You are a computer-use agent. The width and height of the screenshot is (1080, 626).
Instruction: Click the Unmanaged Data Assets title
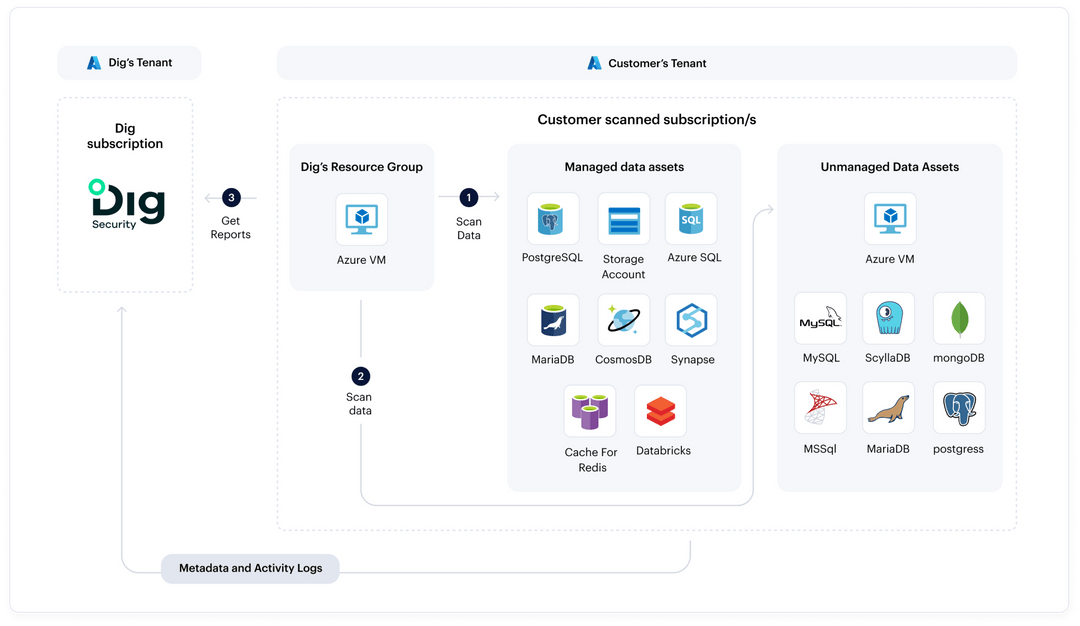(x=889, y=167)
